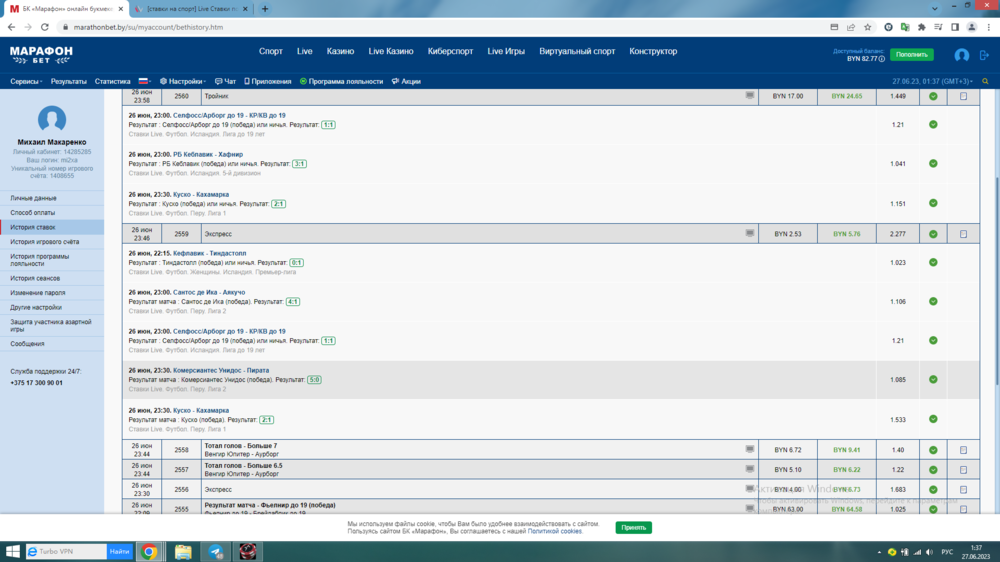Open the language flag dropdown
The height and width of the screenshot is (562, 1000).
point(144,81)
